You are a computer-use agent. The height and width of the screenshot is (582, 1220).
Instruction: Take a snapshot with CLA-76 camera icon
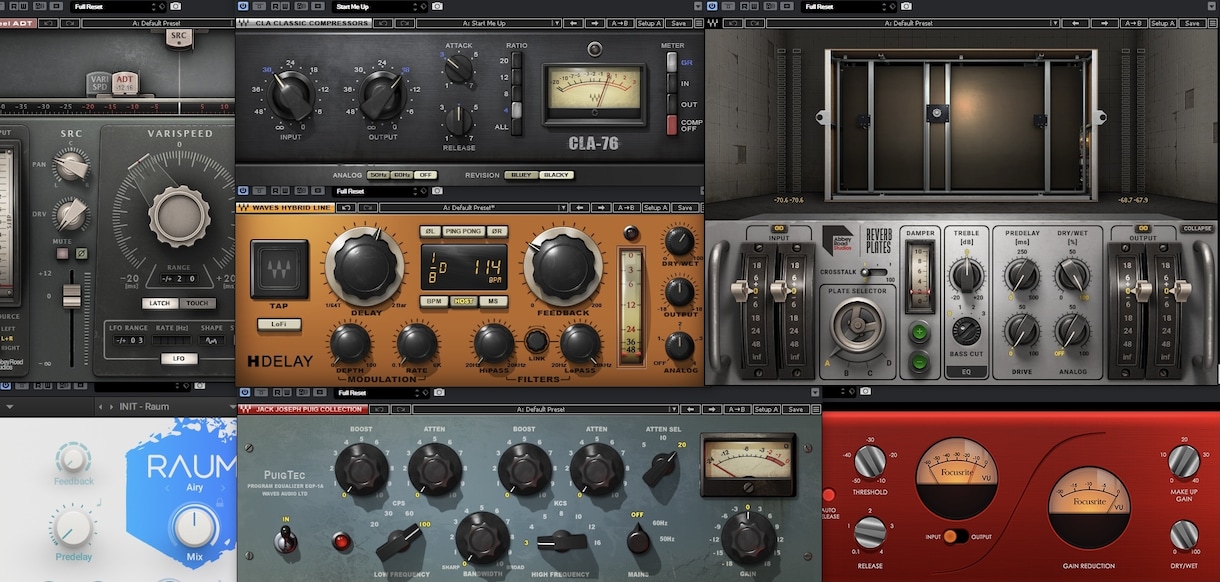pos(437,6)
